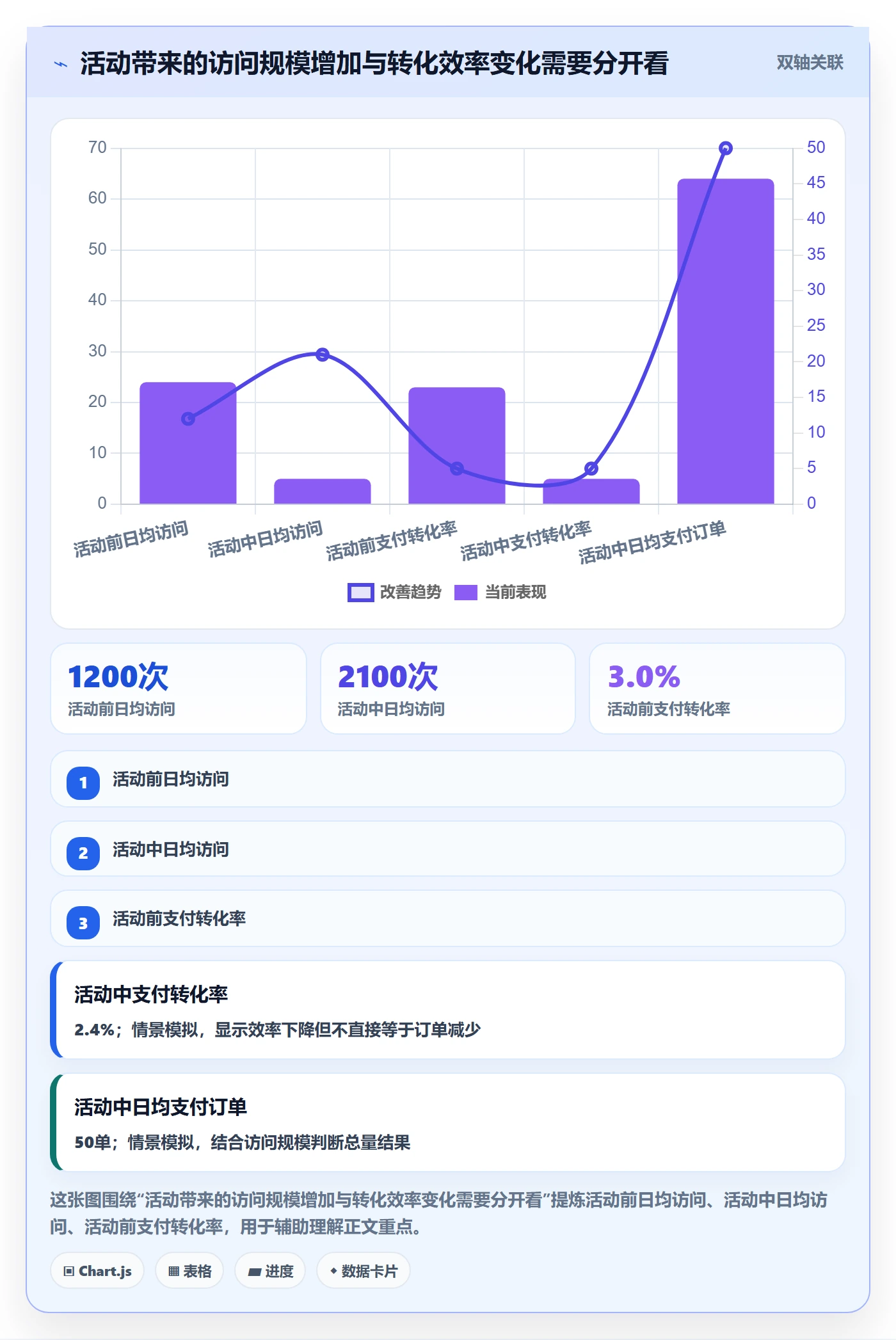Click the grid icon in the 表格 tag

point(173,1272)
